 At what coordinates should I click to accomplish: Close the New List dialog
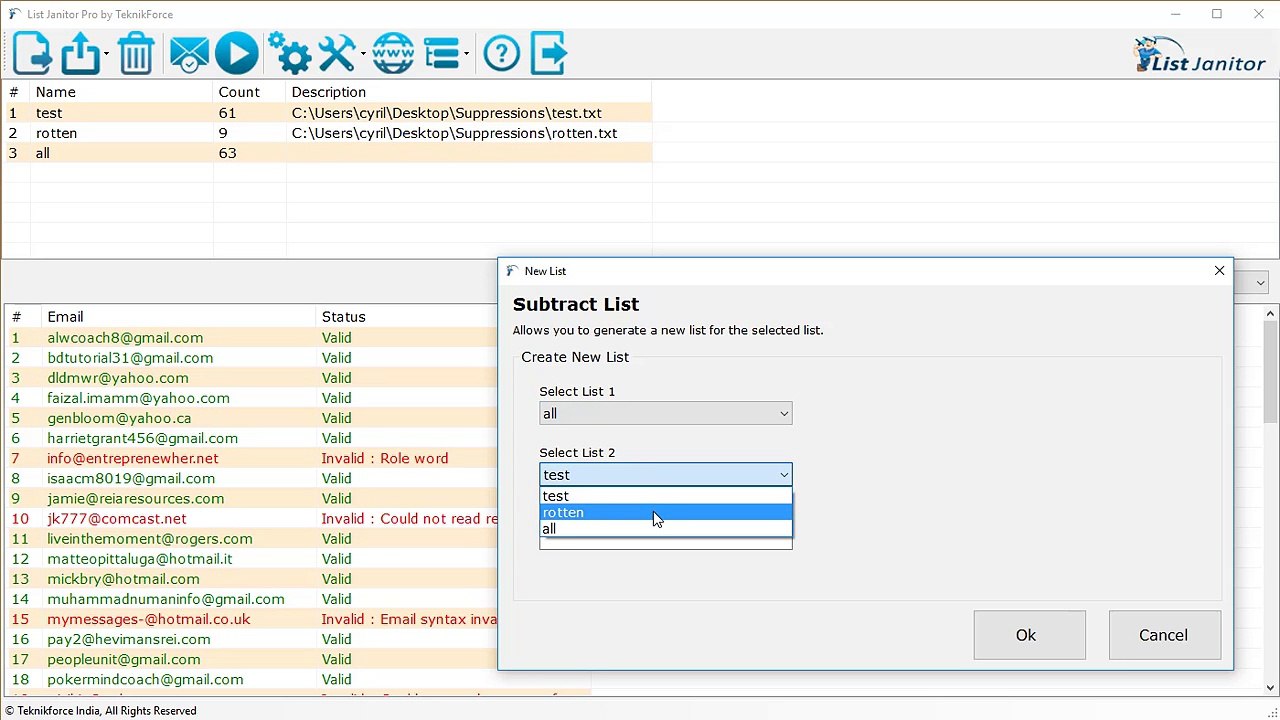1219,271
